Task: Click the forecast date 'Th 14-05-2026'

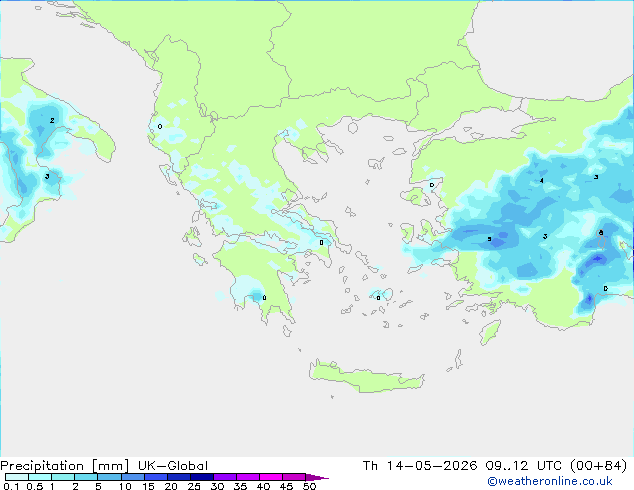Action: (x=419, y=466)
